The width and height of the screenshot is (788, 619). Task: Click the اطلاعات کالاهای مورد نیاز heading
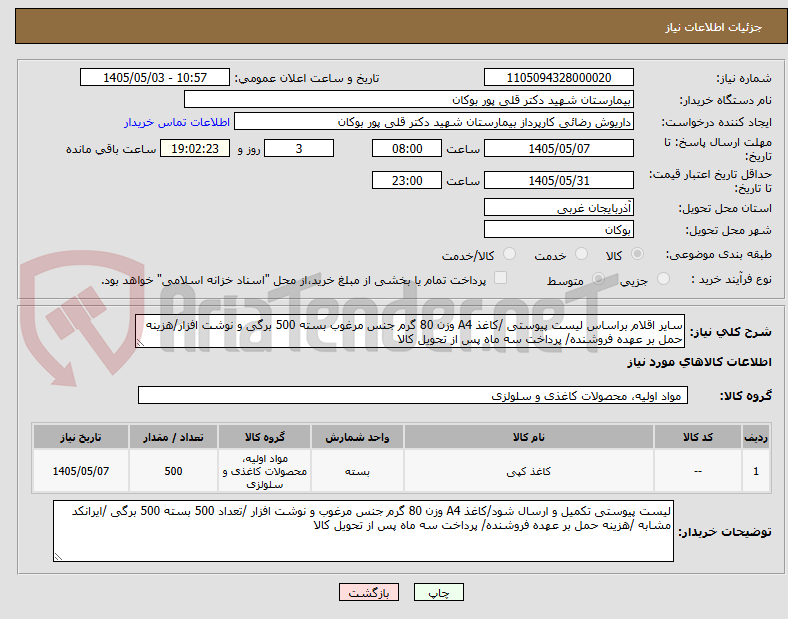click(699, 362)
